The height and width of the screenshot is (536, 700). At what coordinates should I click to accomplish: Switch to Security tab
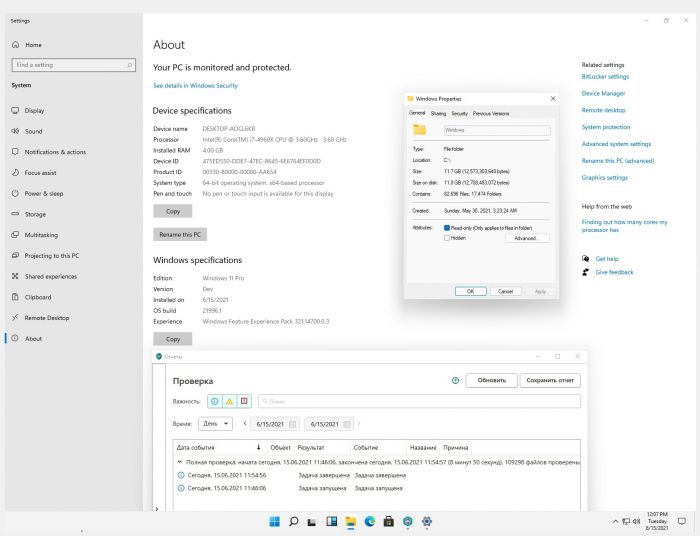coord(459,114)
